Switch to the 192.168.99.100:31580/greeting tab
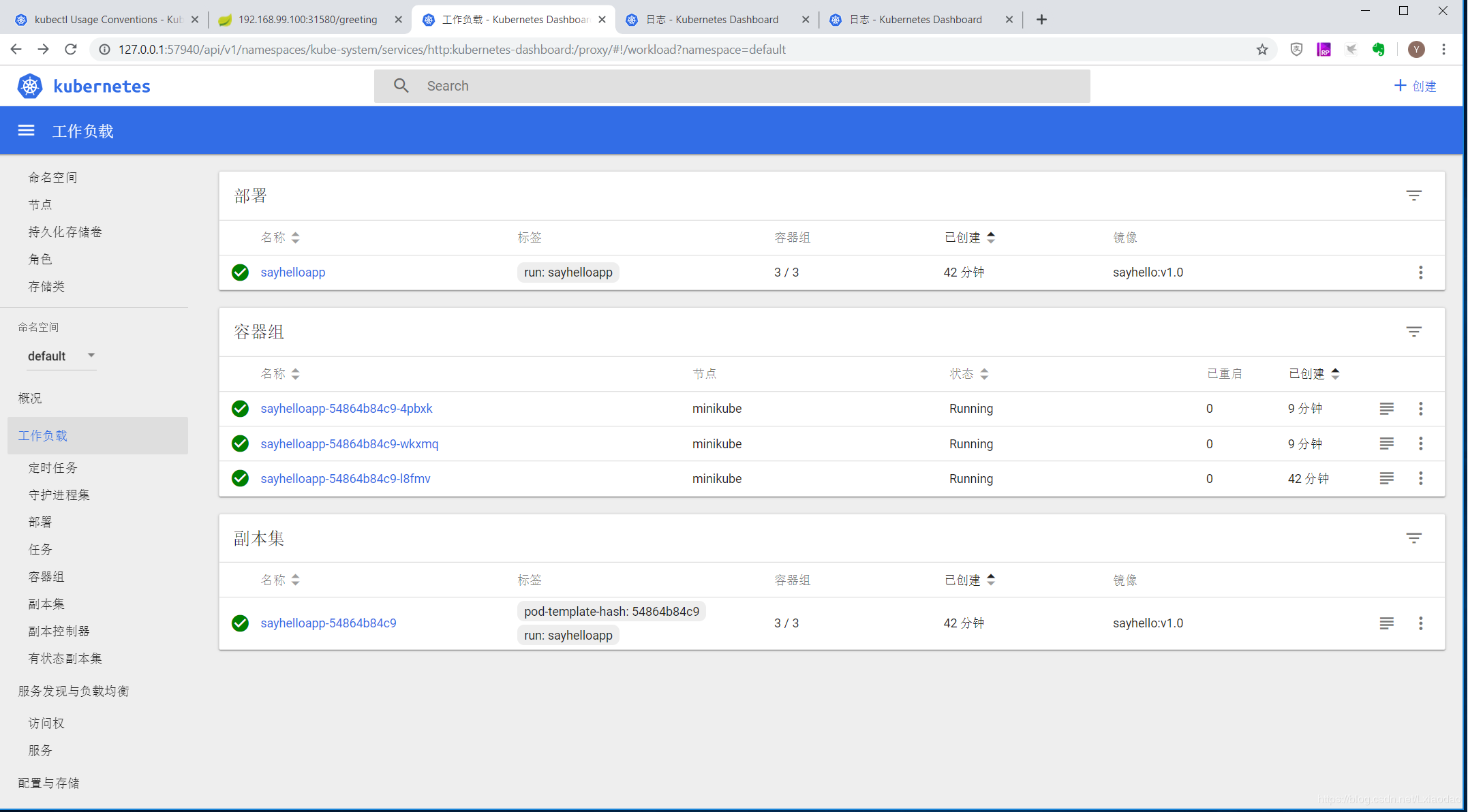The height and width of the screenshot is (812, 1468). coord(307,20)
